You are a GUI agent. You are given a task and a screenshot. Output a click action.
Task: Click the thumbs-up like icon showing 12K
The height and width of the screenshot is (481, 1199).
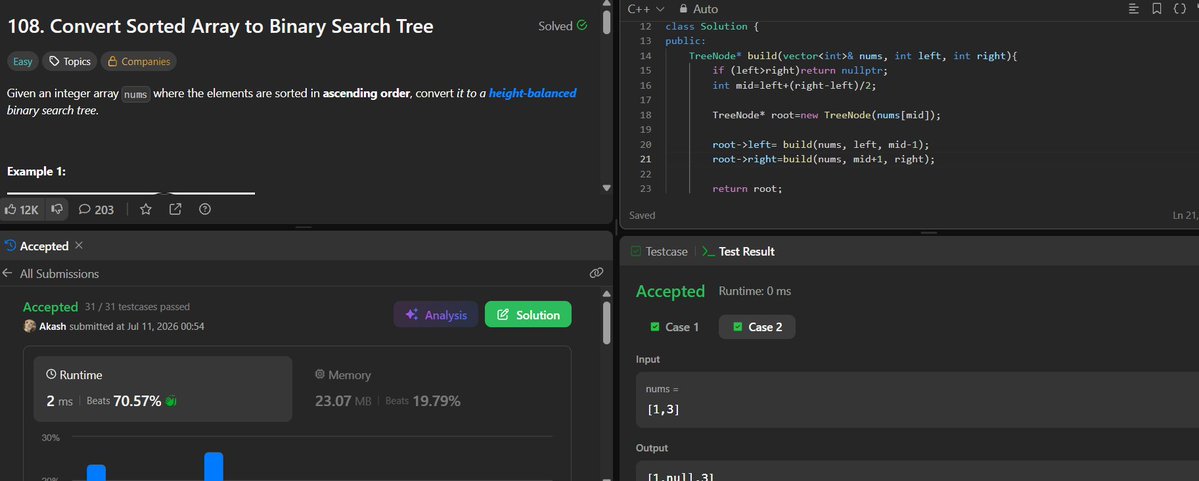coord(11,209)
